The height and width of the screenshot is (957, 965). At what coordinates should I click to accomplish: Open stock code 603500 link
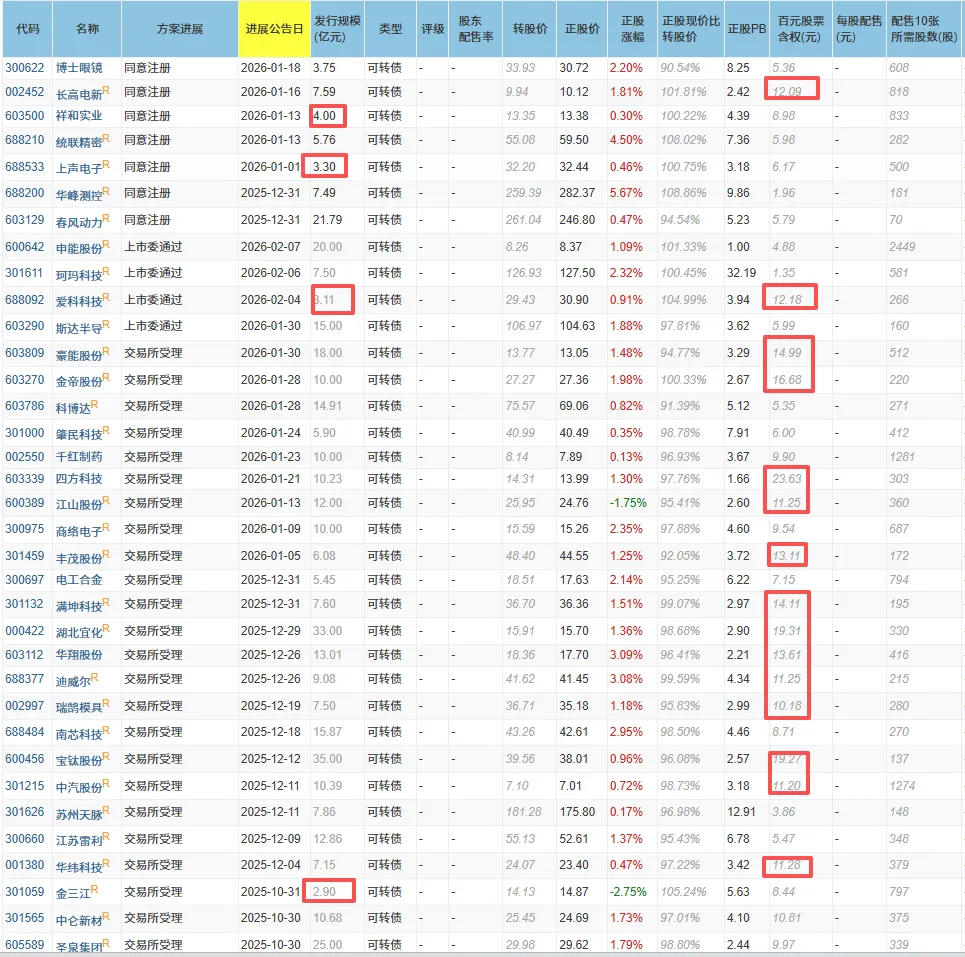coord(25,116)
